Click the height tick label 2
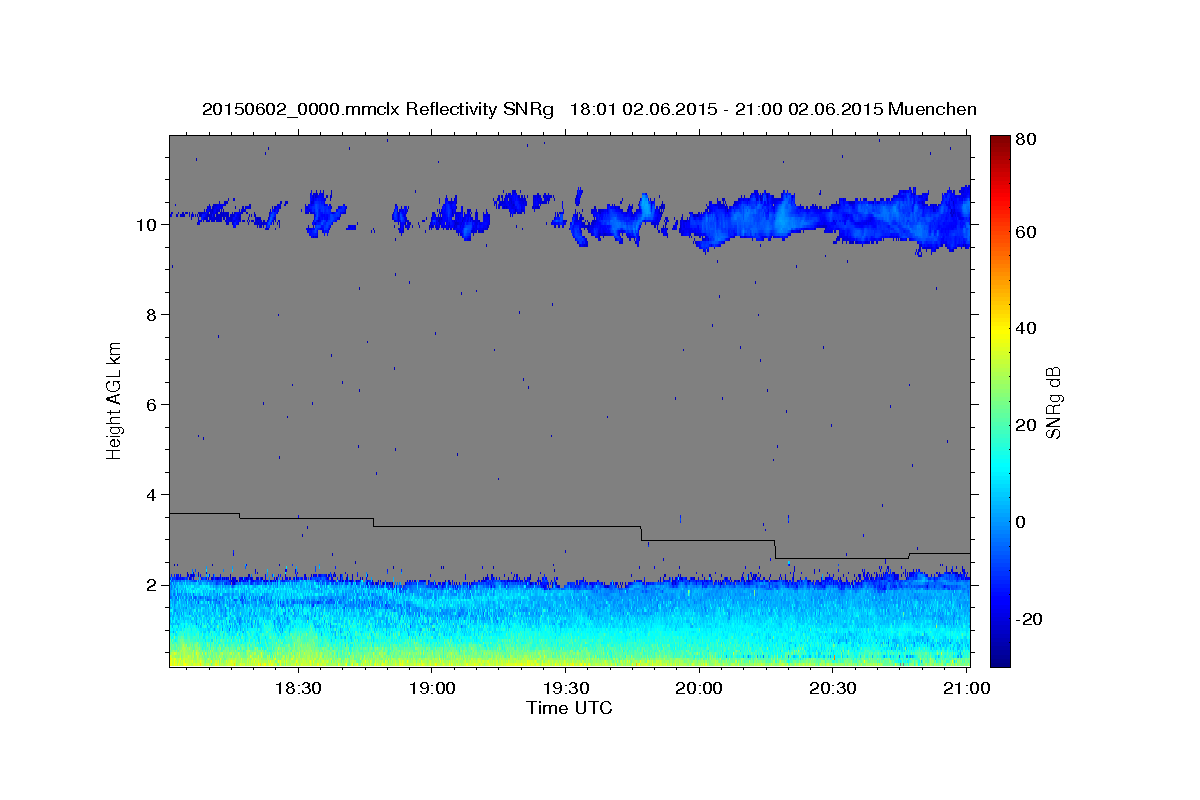 [151, 585]
